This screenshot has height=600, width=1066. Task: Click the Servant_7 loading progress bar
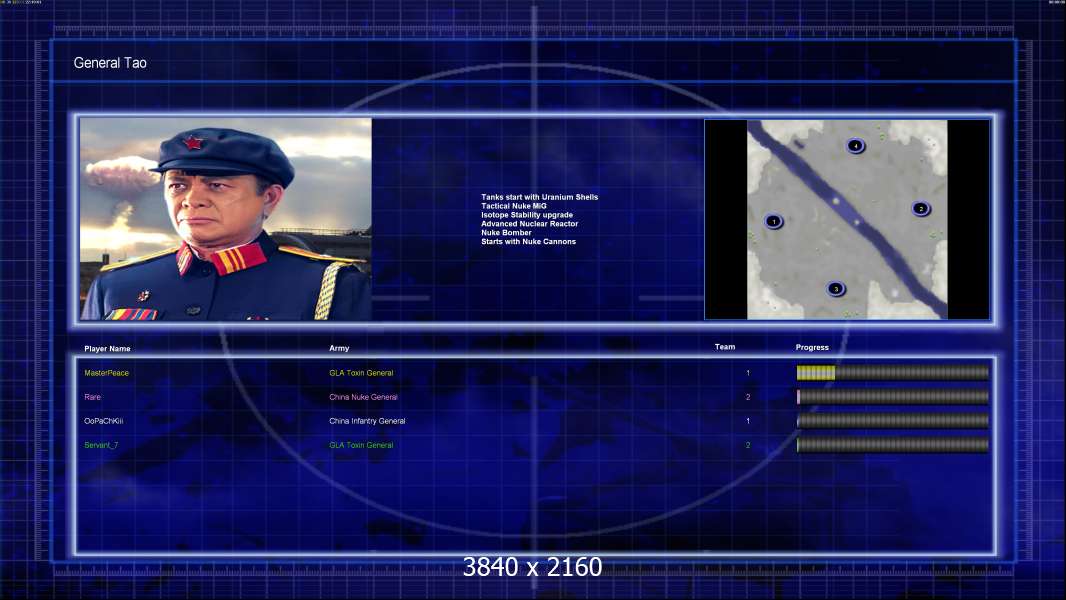coord(893,445)
